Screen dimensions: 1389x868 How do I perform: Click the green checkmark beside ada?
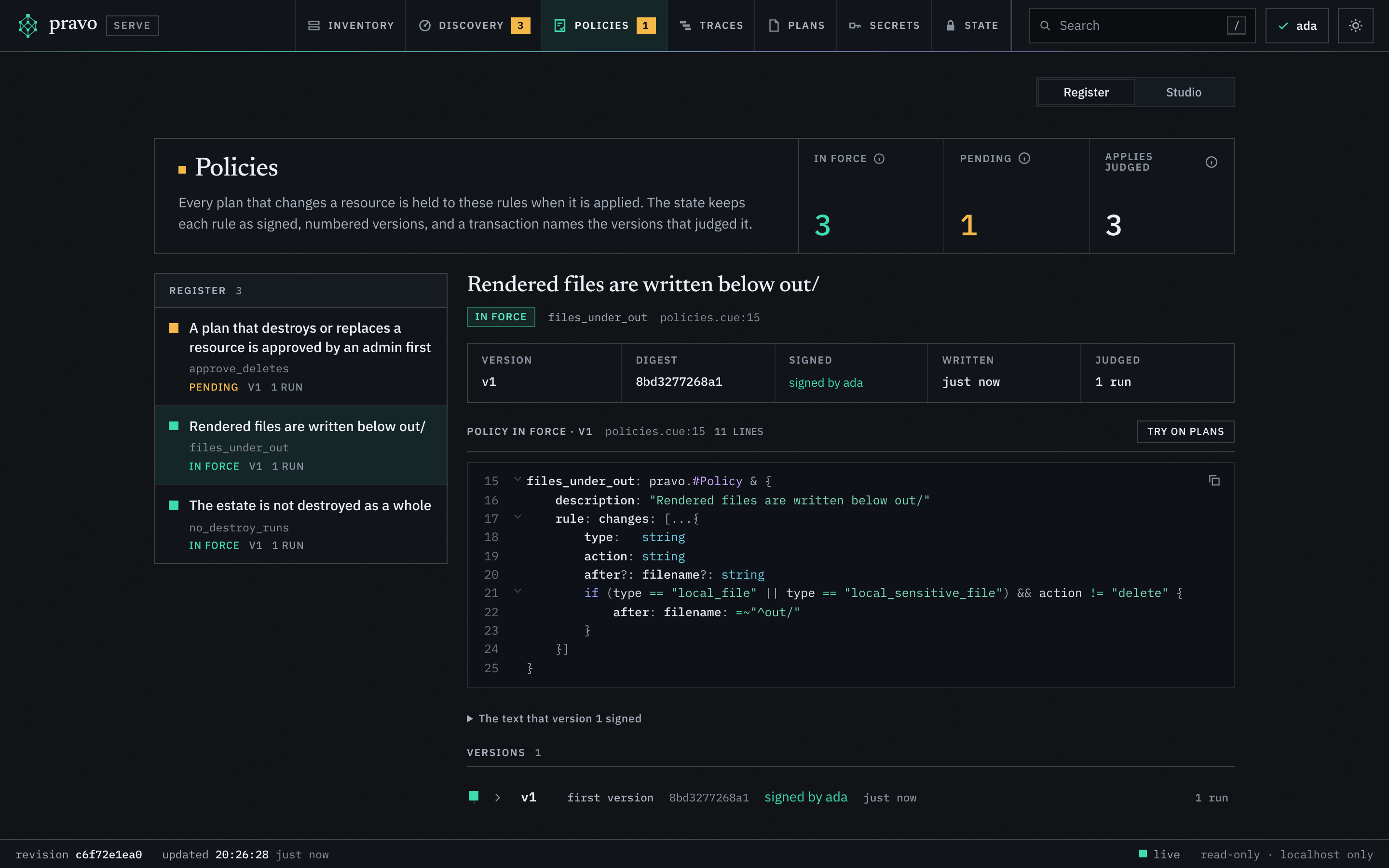[x=1283, y=26]
